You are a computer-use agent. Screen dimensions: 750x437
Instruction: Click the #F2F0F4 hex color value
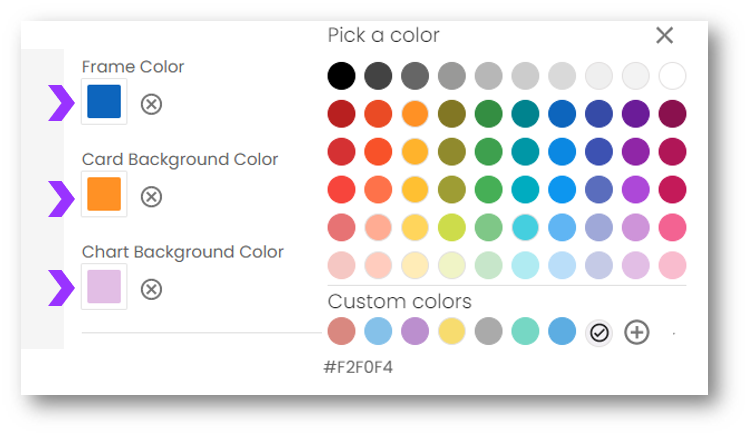click(358, 367)
